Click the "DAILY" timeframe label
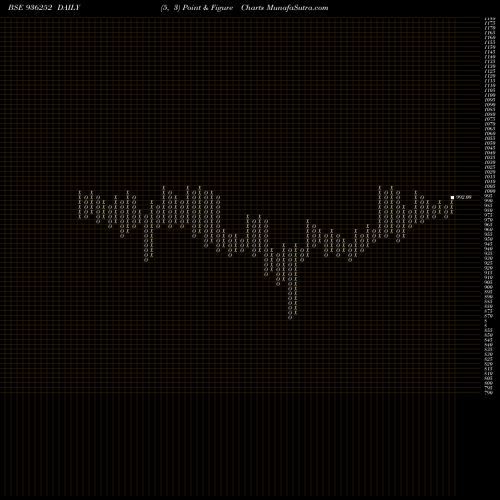 tap(69, 8)
